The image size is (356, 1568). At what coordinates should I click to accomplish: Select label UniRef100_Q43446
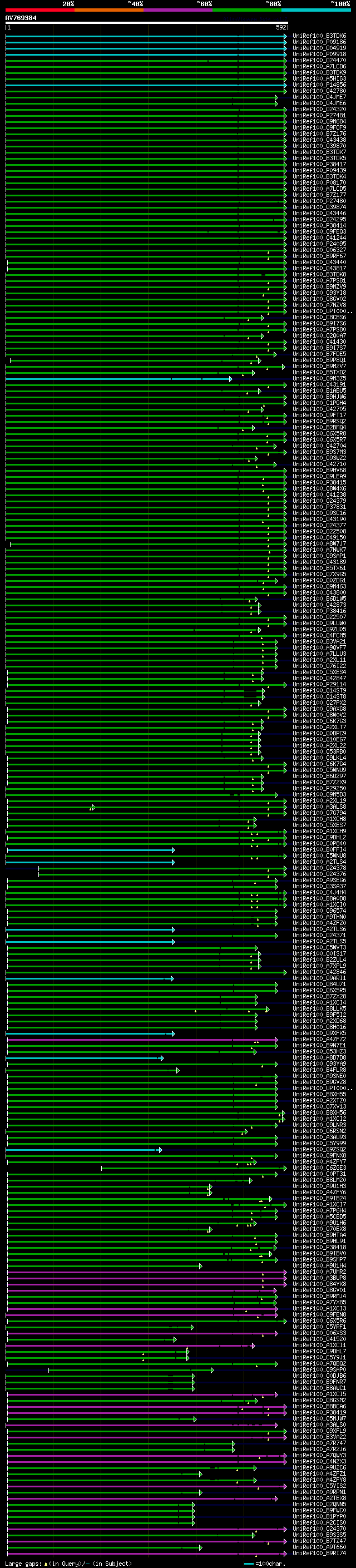[x=319, y=213]
